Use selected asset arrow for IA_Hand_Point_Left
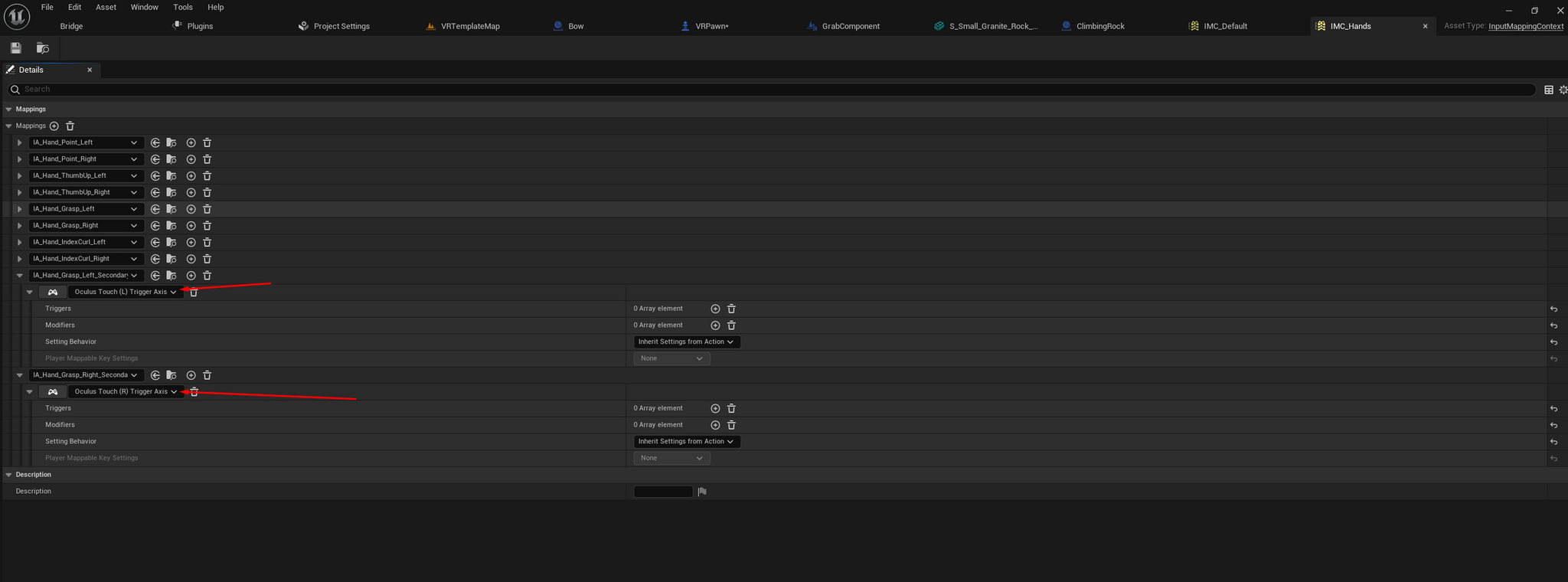 [155, 142]
